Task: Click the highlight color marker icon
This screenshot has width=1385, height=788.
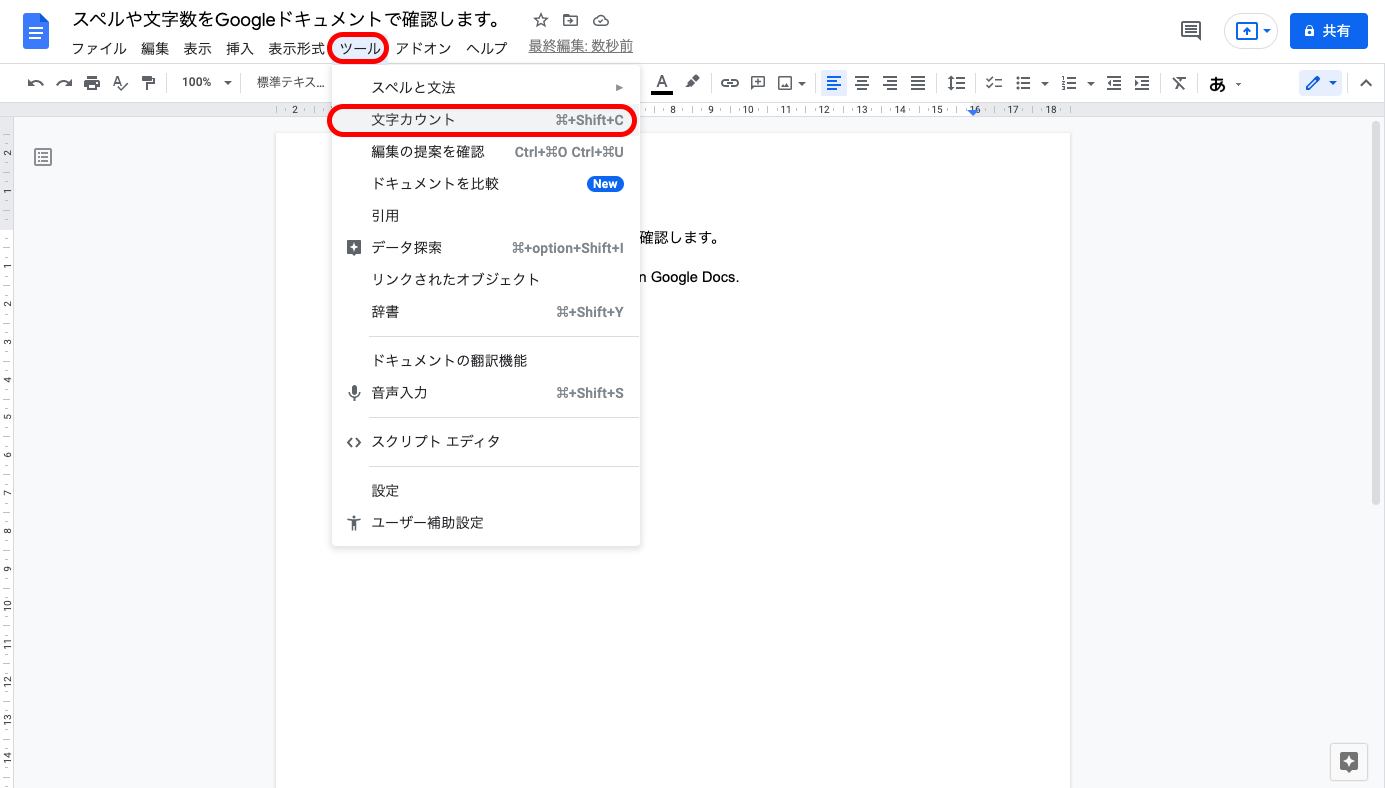Action: click(x=692, y=83)
